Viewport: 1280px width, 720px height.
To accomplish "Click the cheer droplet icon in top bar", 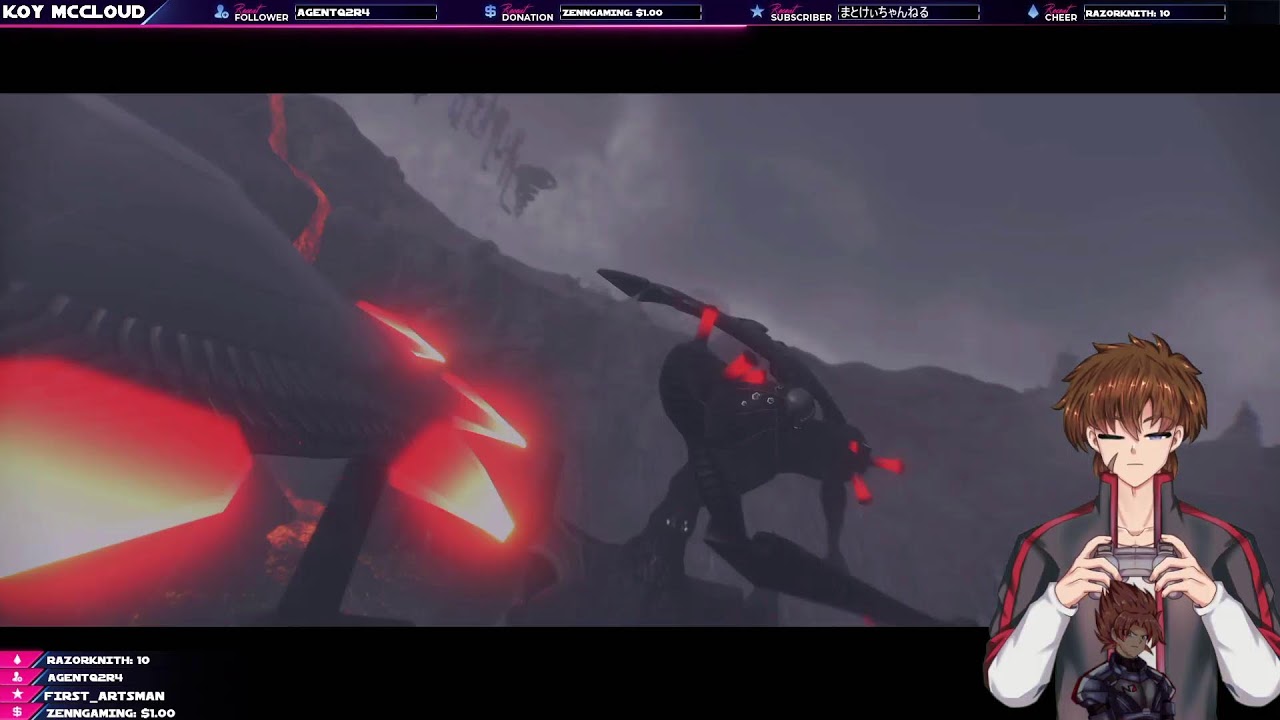I will [x=1033, y=12].
